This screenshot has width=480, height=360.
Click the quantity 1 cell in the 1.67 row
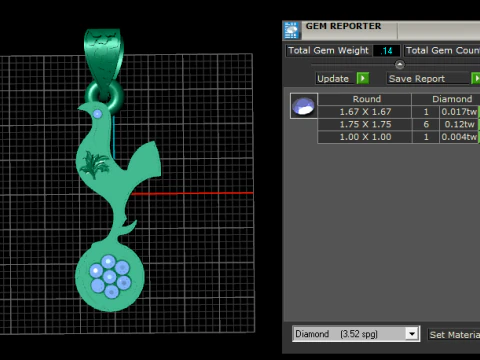coord(426,112)
